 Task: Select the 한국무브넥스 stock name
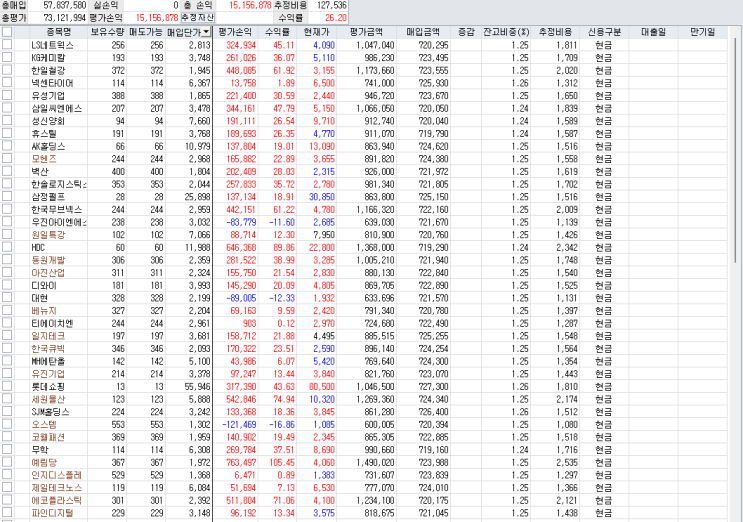[57, 209]
